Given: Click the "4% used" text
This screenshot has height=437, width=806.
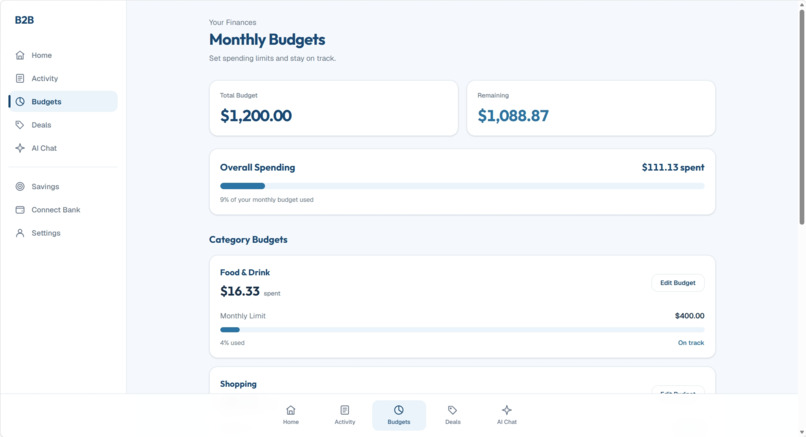Looking at the screenshot, I should tap(232, 342).
